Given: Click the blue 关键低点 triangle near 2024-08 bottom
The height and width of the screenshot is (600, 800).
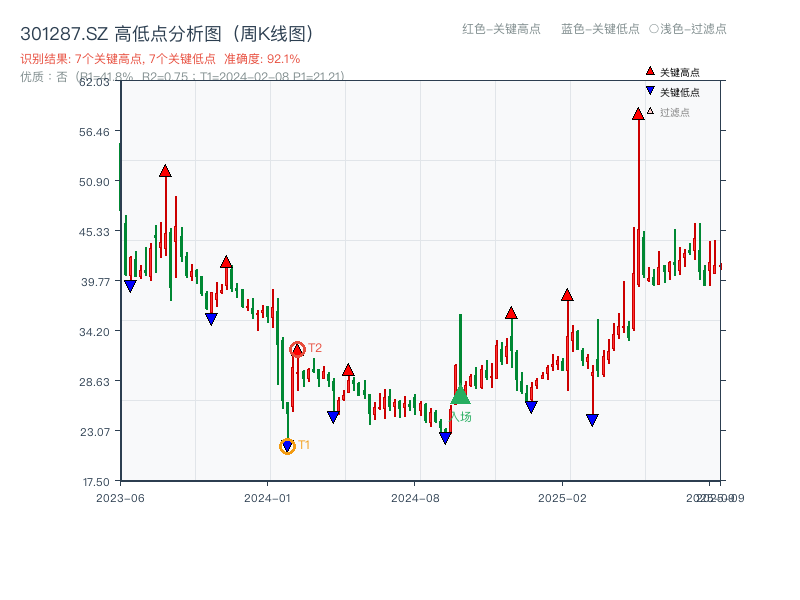Looking at the screenshot, I should (445, 436).
